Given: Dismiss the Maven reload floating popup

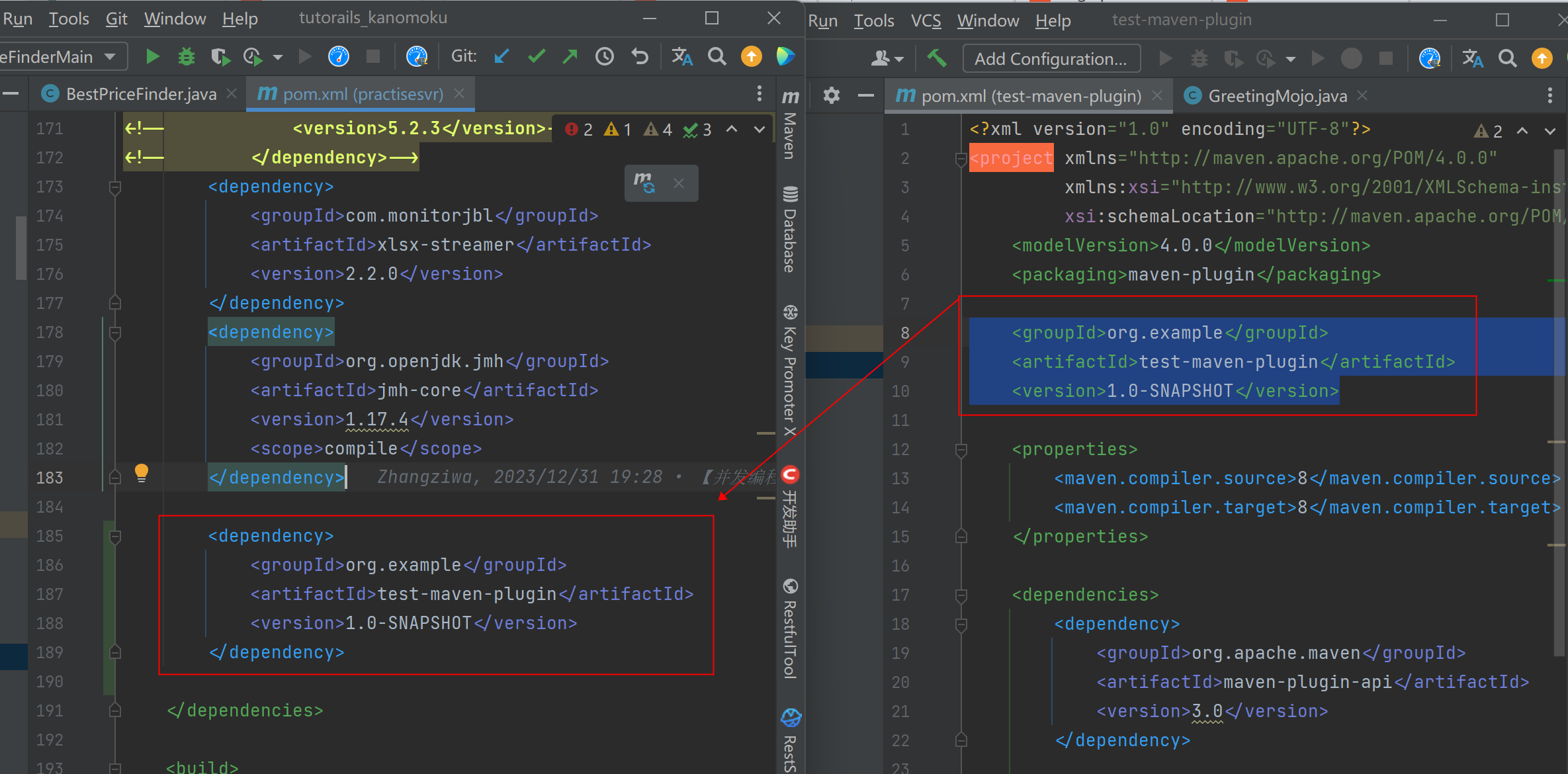Looking at the screenshot, I should coord(679,183).
